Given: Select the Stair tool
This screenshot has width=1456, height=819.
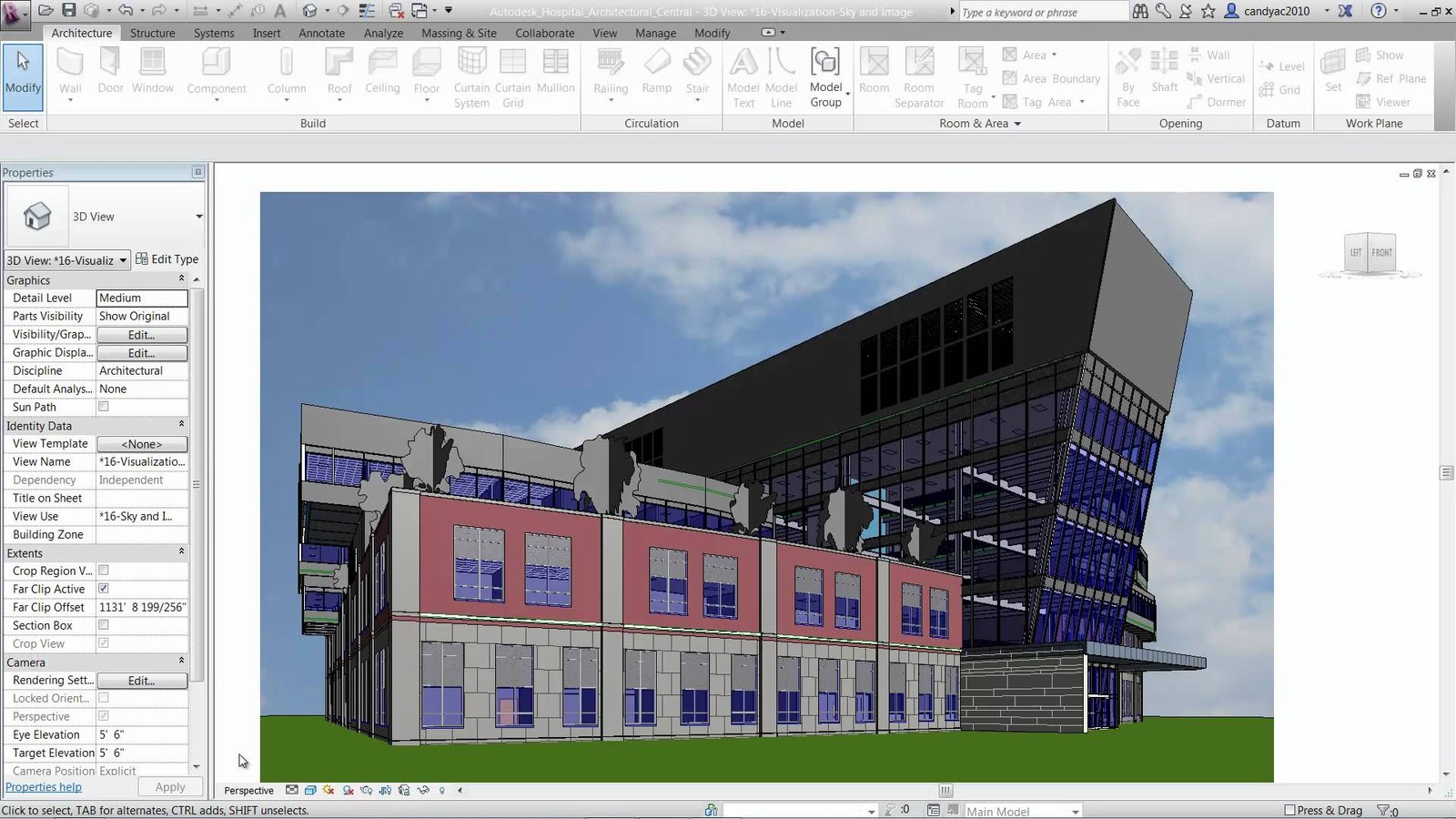Looking at the screenshot, I should click(697, 73).
